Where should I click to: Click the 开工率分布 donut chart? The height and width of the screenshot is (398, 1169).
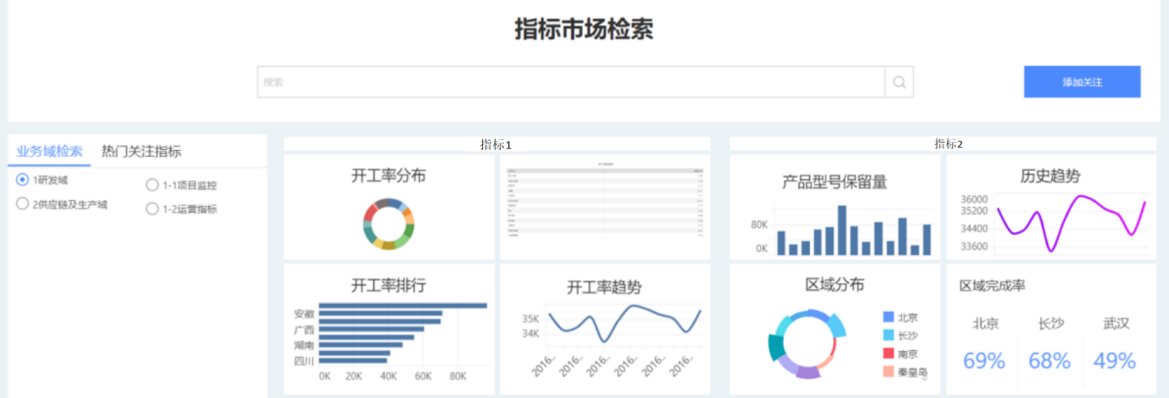click(388, 223)
